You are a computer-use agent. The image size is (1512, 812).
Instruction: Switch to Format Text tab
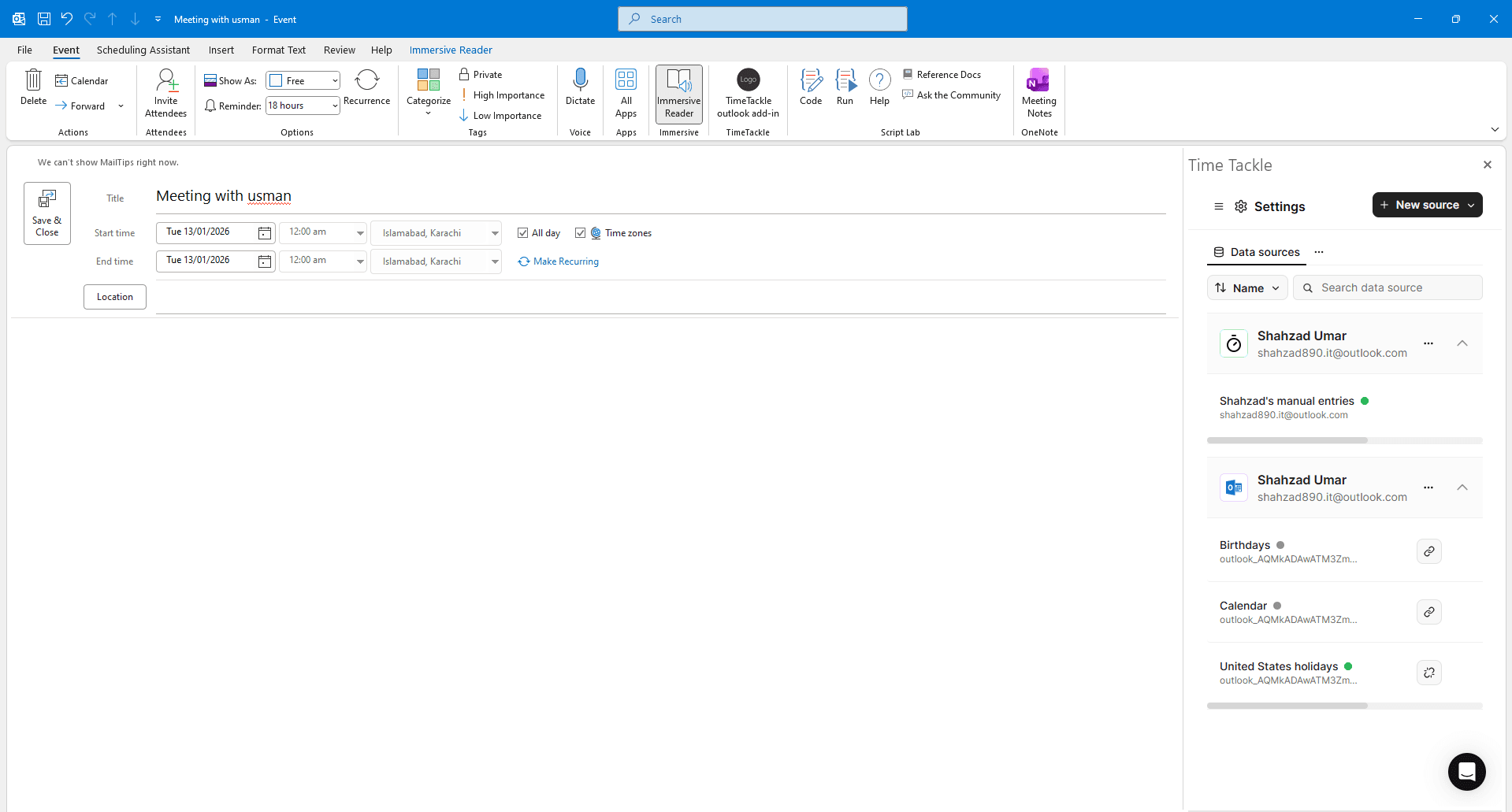[279, 50]
